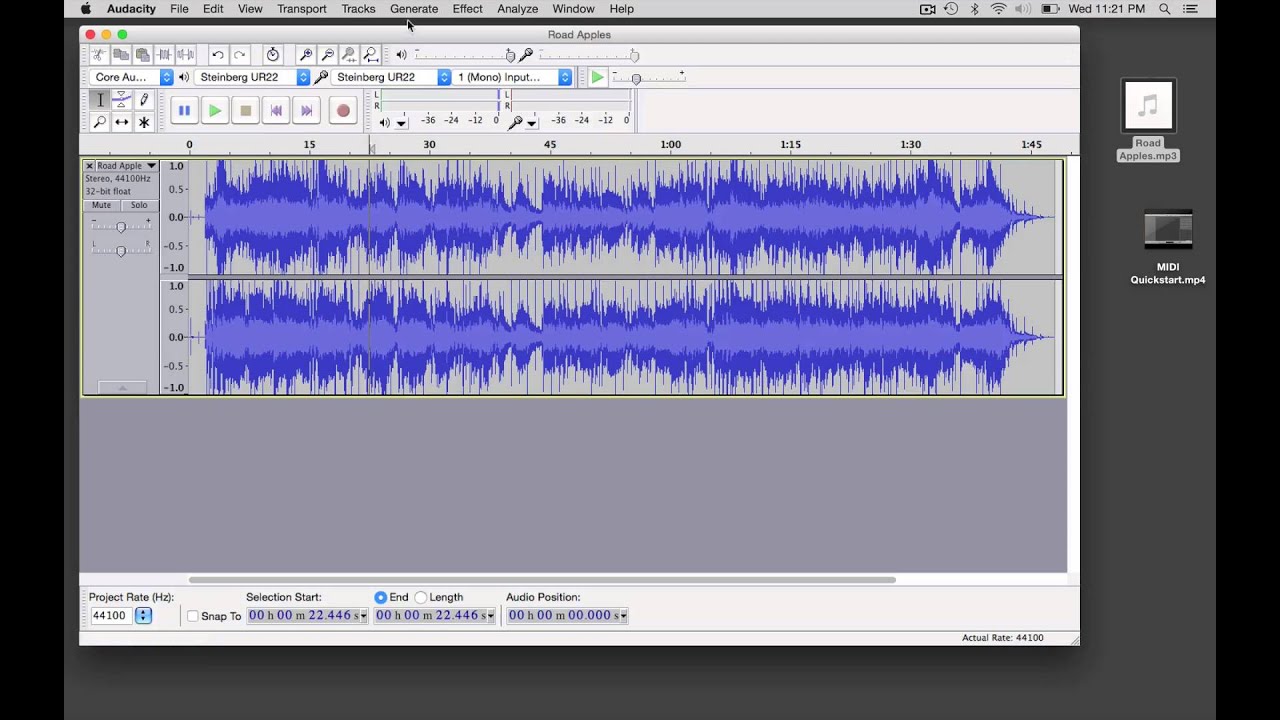Open the Project Rate 44100 stepper dropdown
The image size is (1280, 720).
[x=143, y=616]
